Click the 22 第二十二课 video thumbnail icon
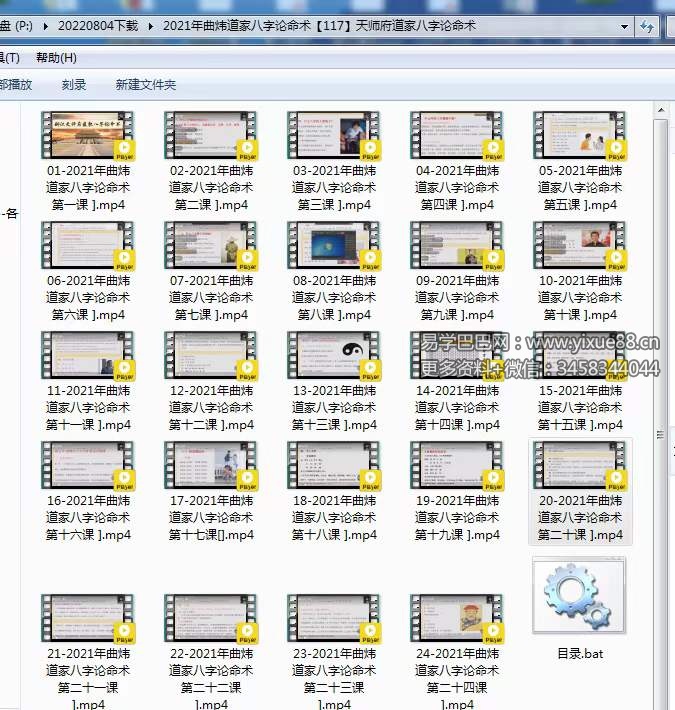 211,619
